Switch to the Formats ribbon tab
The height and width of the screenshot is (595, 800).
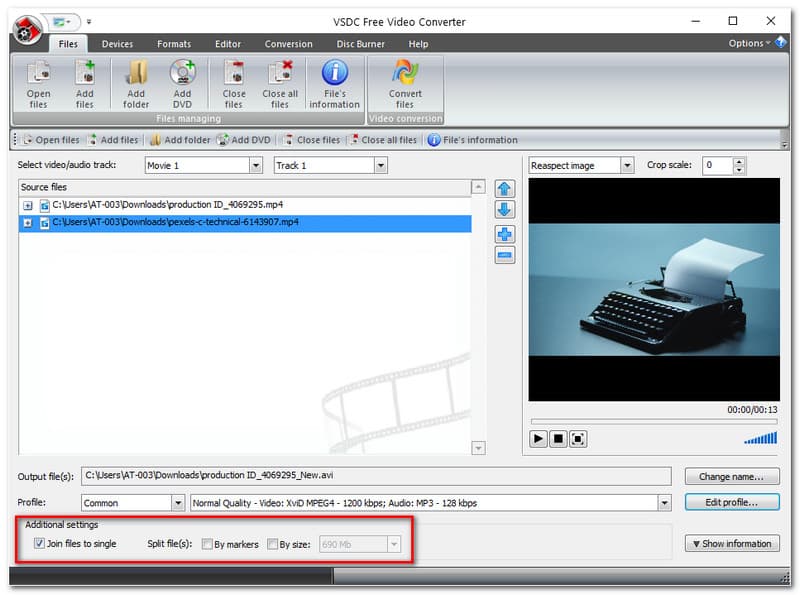(x=174, y=44)
